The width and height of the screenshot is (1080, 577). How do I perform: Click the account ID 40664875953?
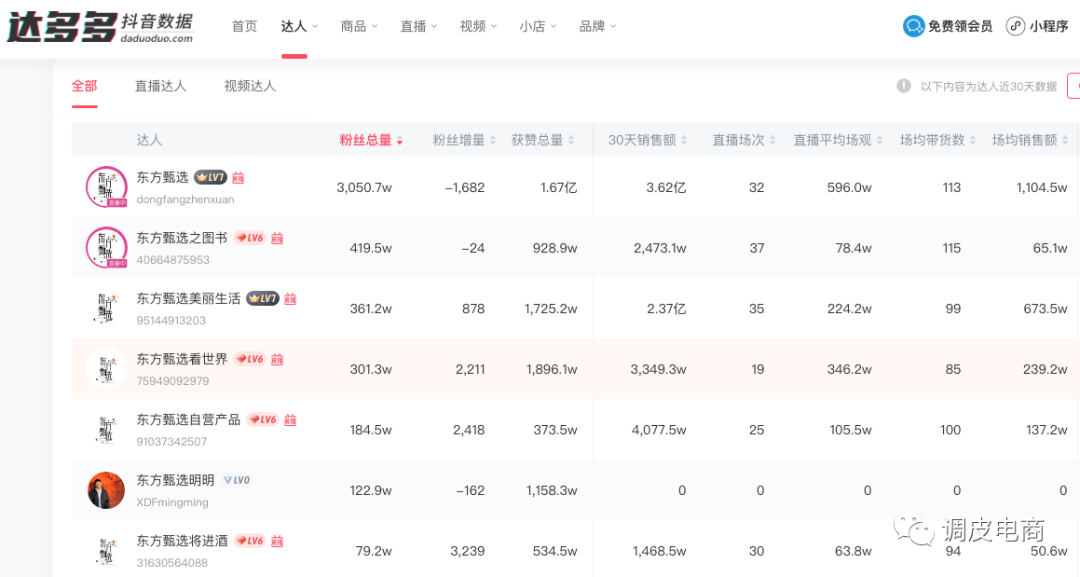(173, 260)
